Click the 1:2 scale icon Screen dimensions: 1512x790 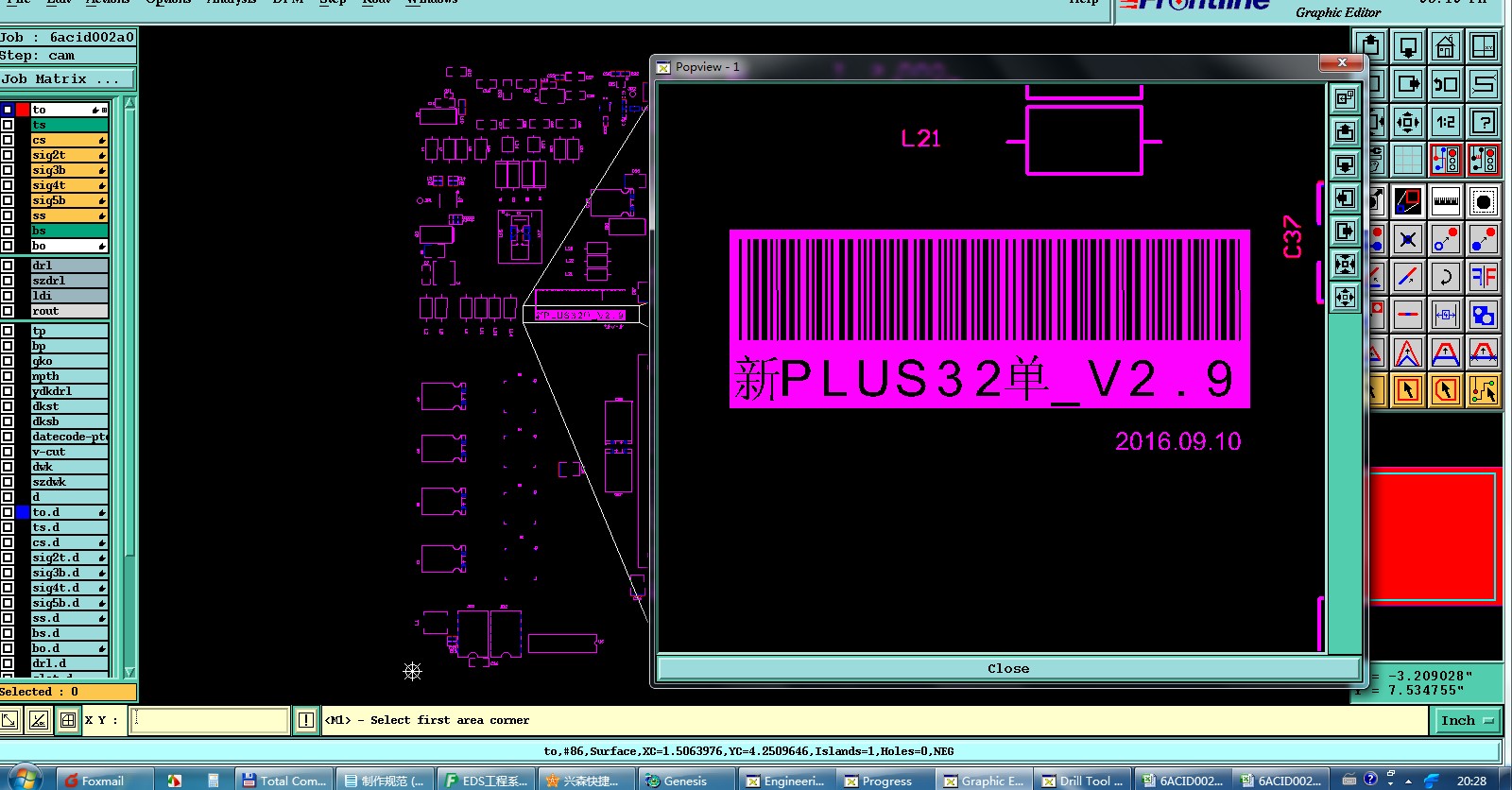click(1446, 122)
